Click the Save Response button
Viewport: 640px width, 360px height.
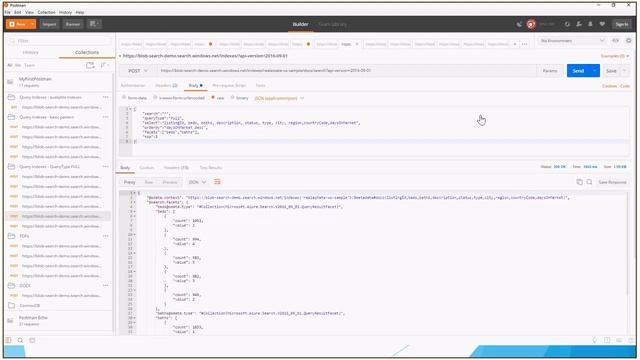tap(612, 182)
